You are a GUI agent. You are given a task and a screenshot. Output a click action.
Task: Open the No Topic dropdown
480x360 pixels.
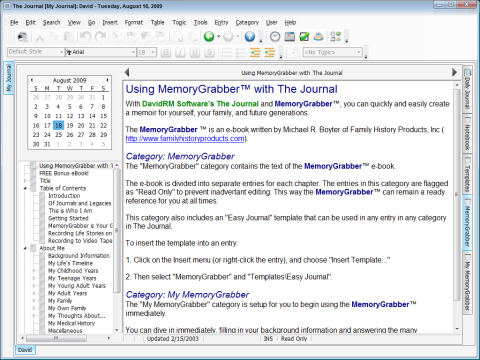(332, 52)
